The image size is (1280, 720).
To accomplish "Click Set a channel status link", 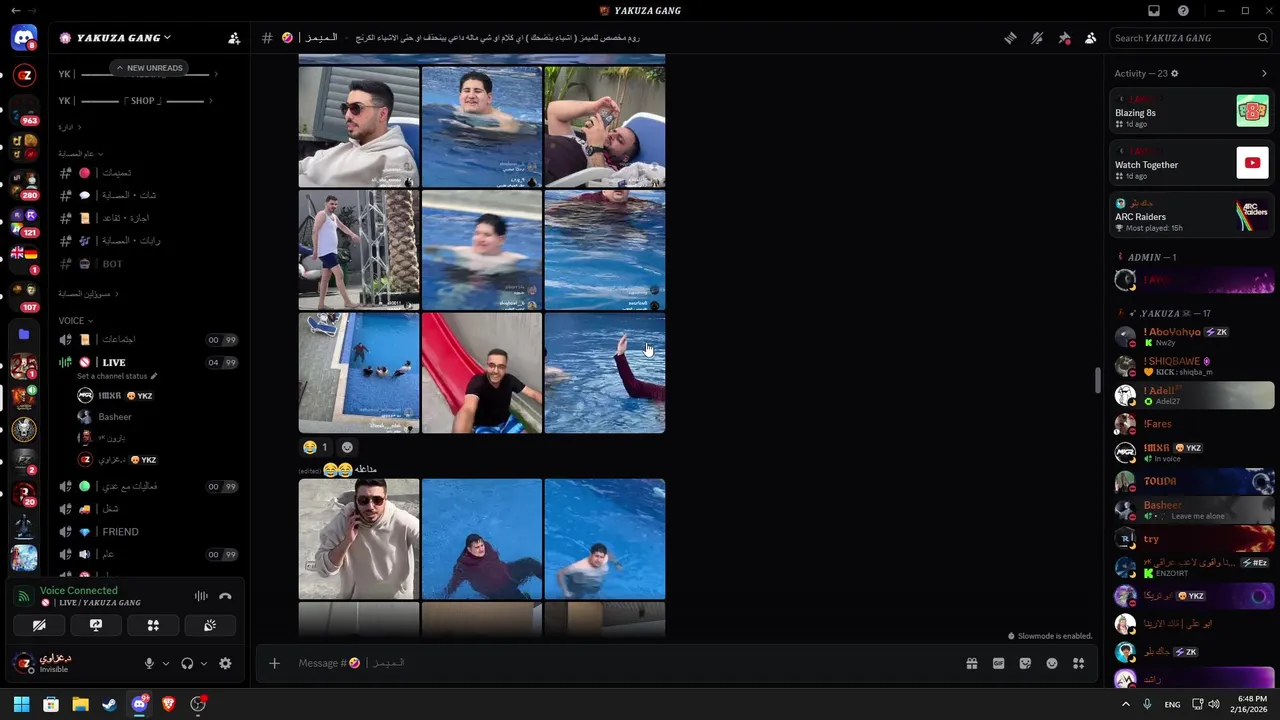I will [116, 376].
